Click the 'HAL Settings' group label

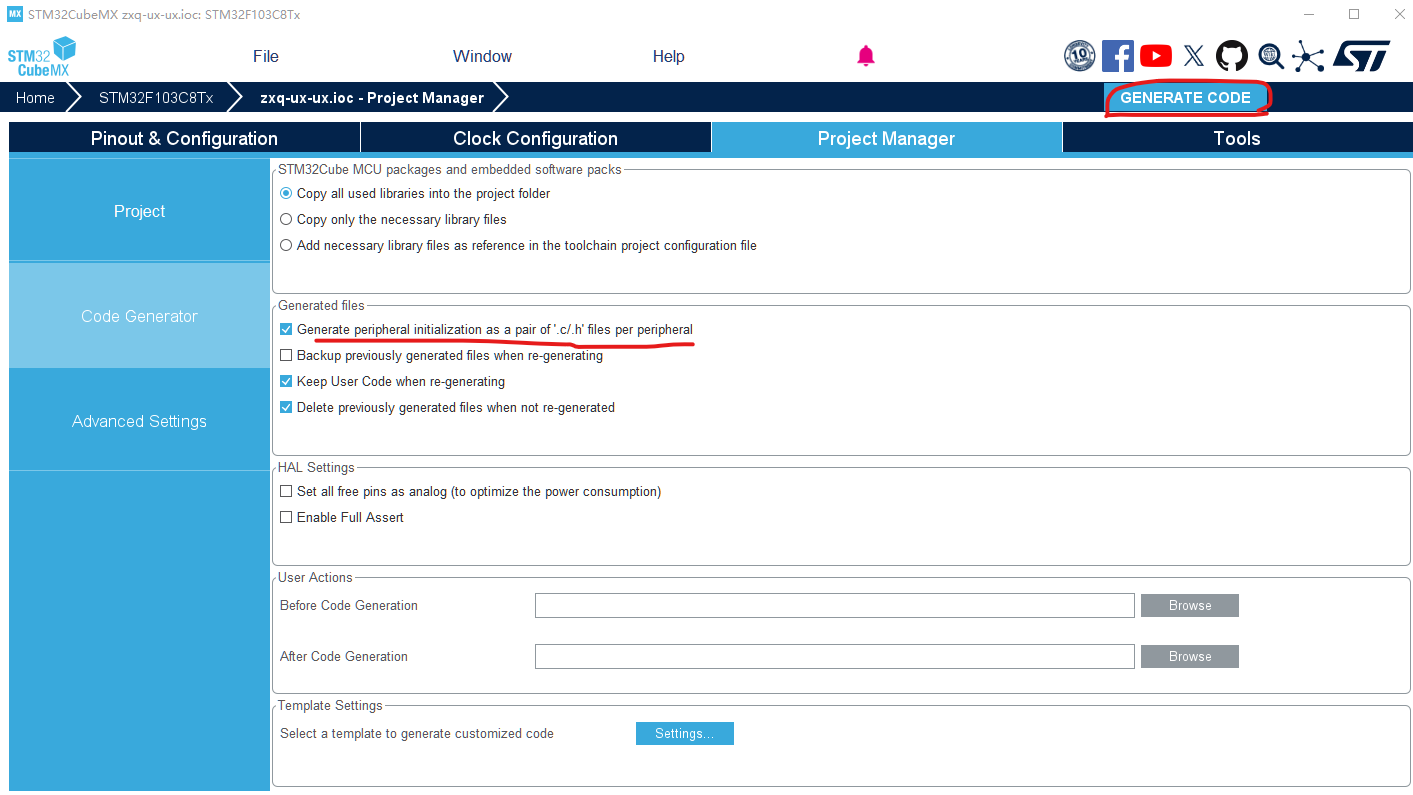pos(316,467)
